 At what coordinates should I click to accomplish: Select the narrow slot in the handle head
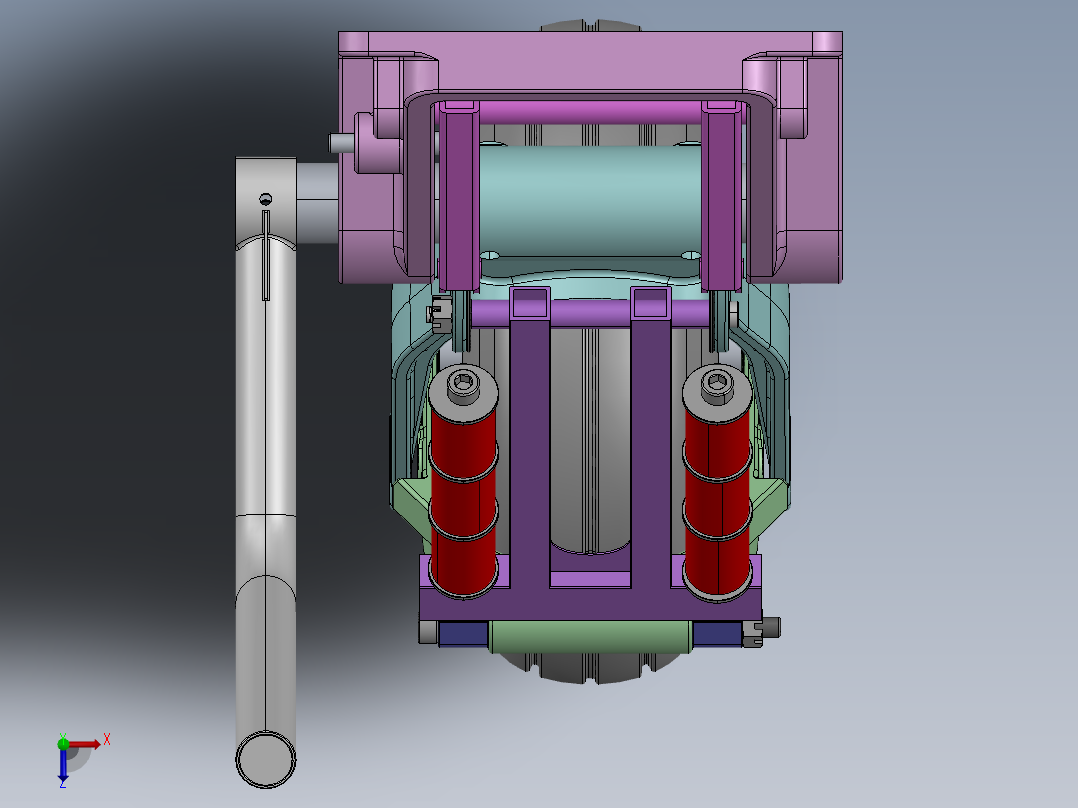[265, 254]
